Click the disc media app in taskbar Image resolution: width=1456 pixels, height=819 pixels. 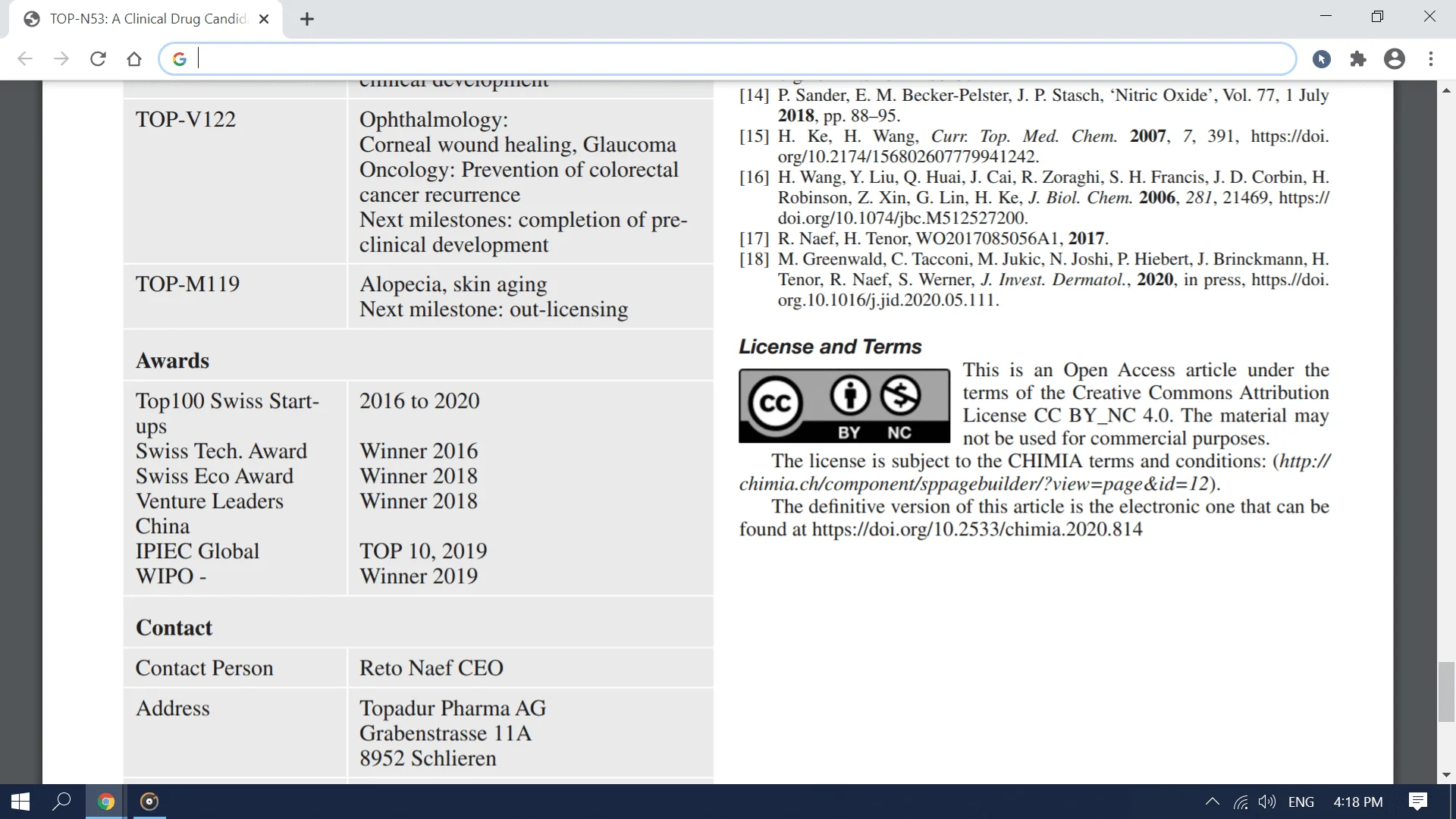[149, 802]
